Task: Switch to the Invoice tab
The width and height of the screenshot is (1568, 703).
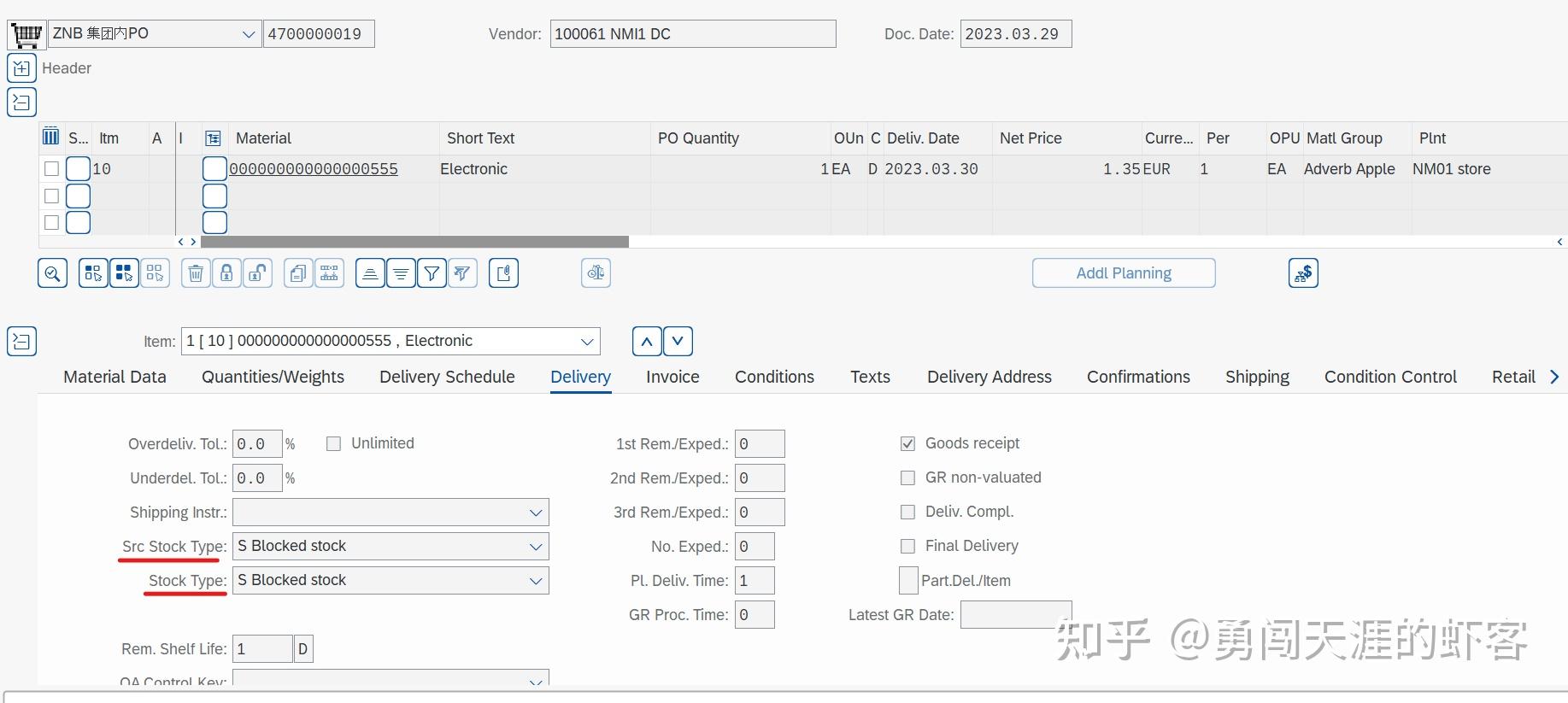Action: point(672,377)
